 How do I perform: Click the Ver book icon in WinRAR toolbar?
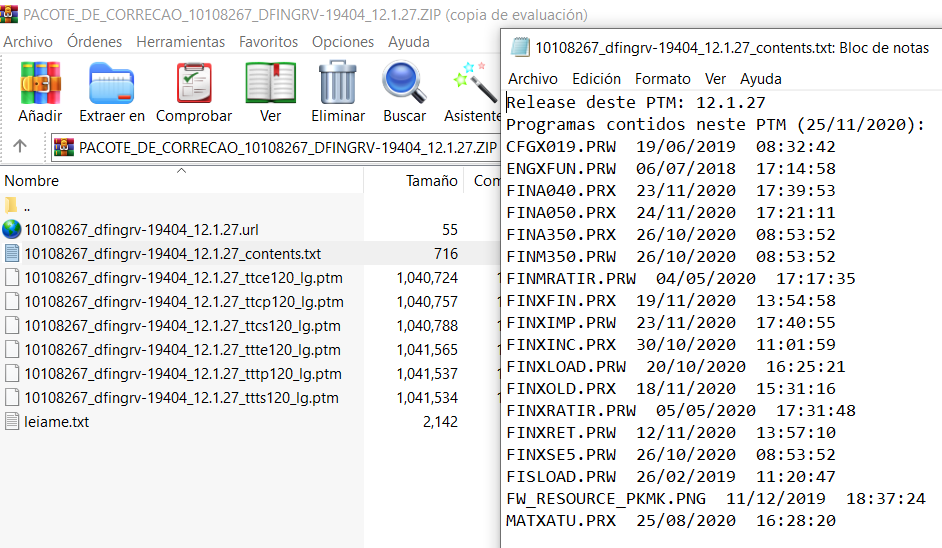(x=270, y=84)
